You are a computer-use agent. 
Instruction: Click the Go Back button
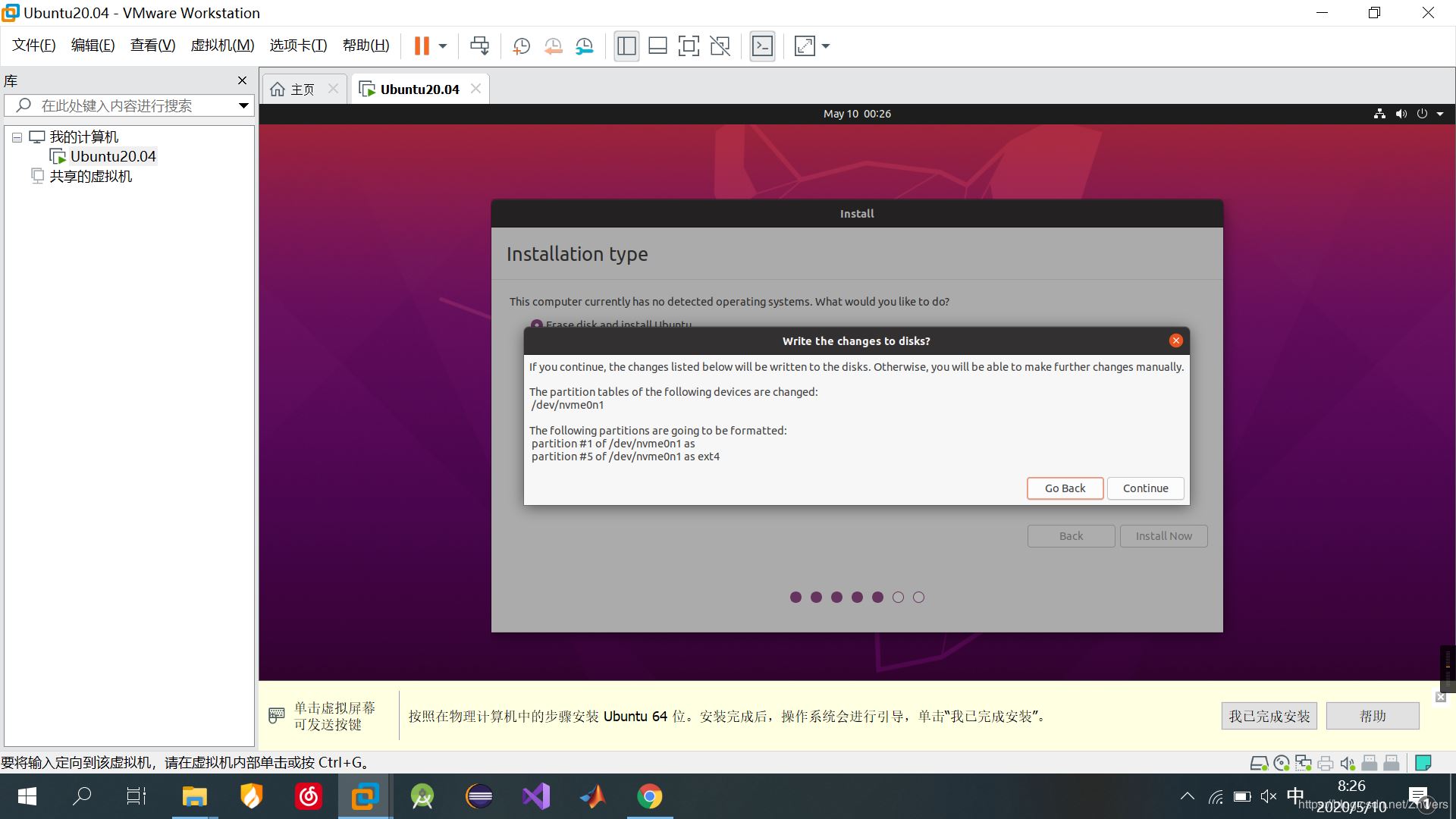1065,488
